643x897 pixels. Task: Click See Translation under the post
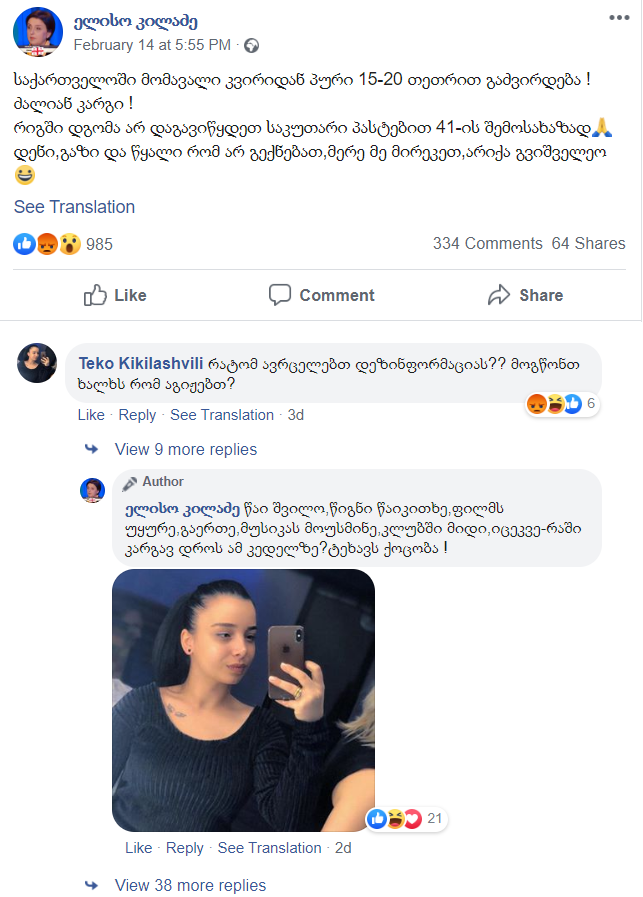pyautogui.click(x=74, y=207)
